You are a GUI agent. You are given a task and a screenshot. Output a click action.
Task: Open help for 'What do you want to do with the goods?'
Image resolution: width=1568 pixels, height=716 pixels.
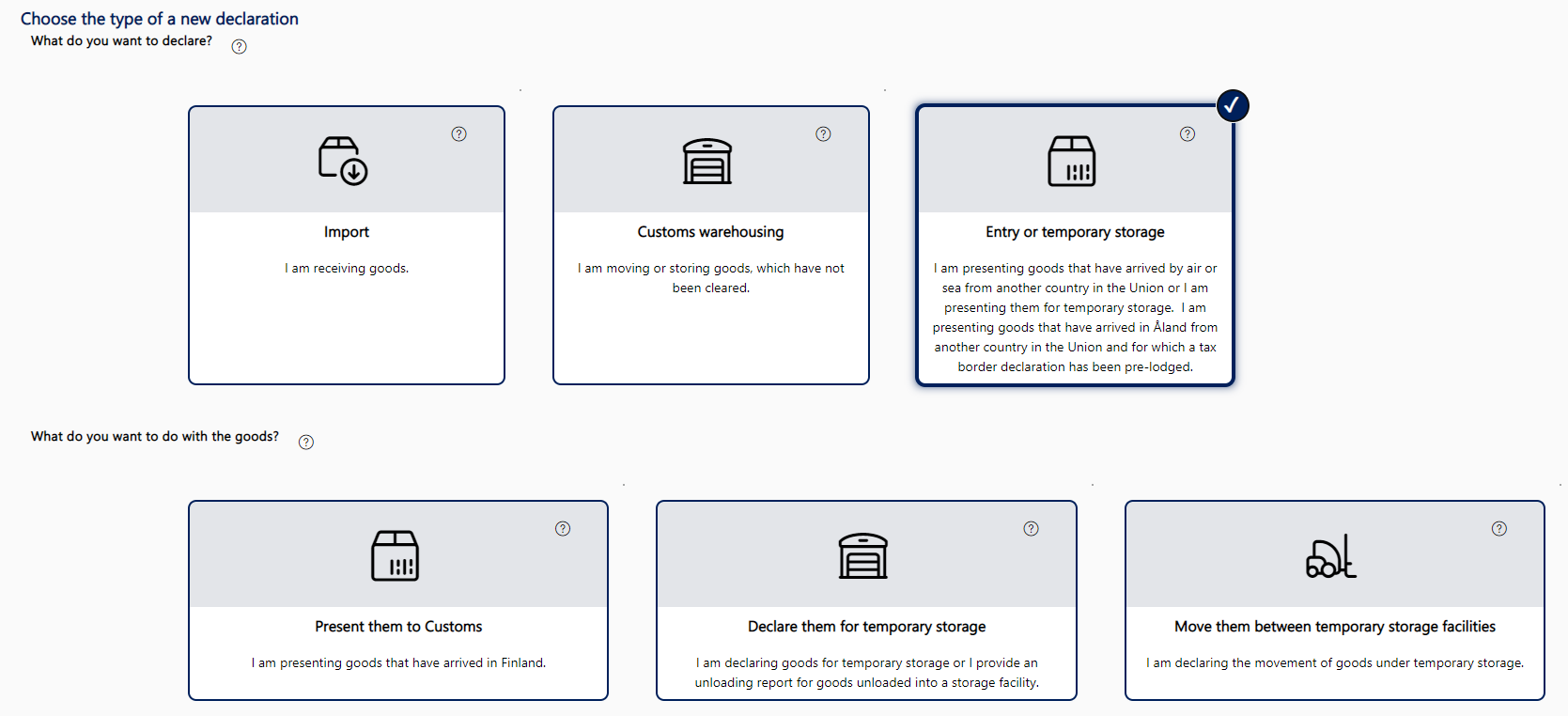[306, 443]
